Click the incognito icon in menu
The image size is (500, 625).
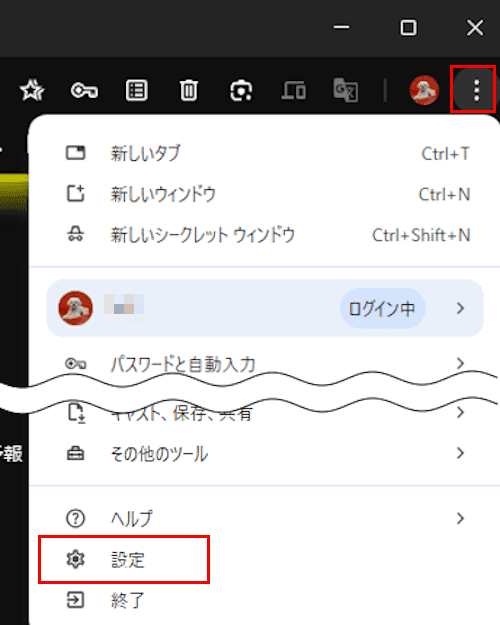[75, 234]
